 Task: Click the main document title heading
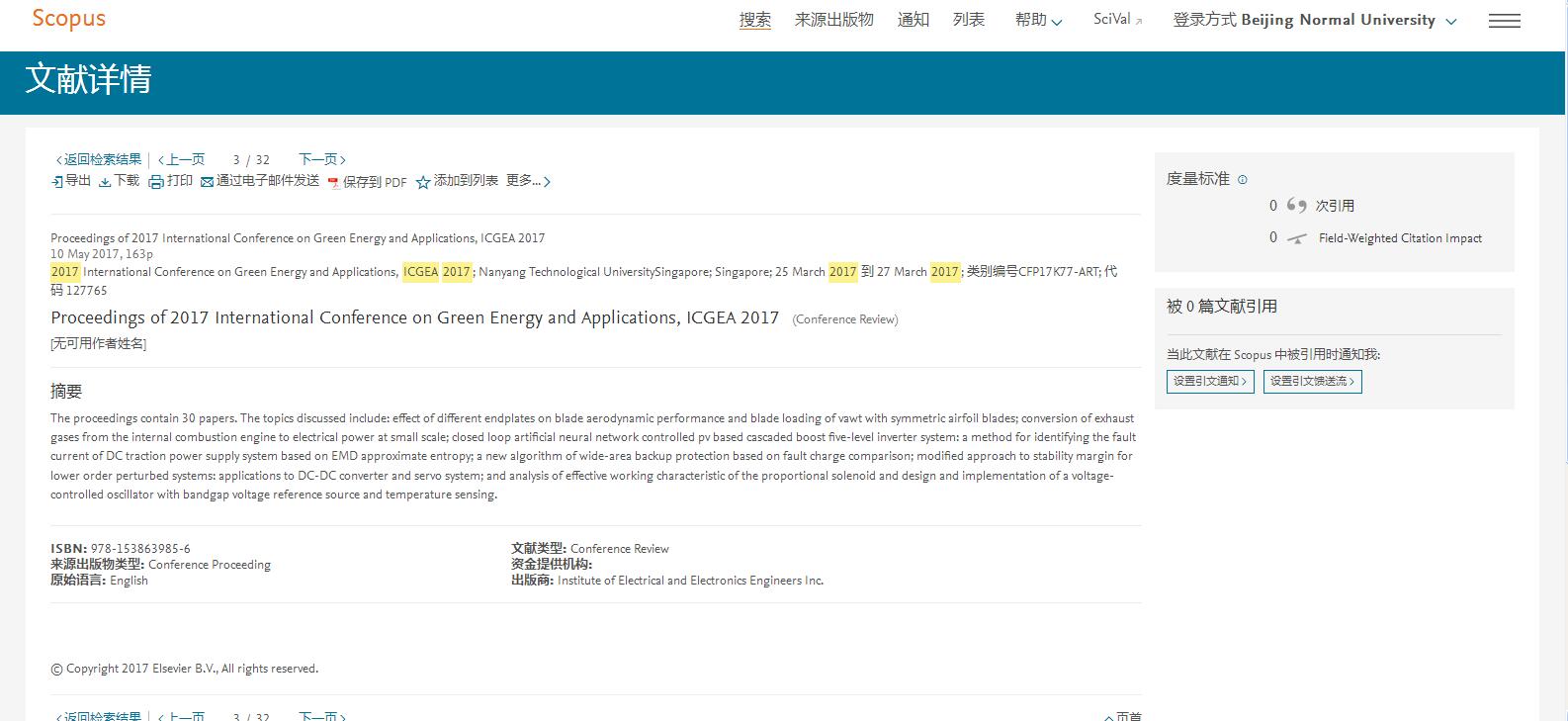pyautogui.click(x=415, y=317)
